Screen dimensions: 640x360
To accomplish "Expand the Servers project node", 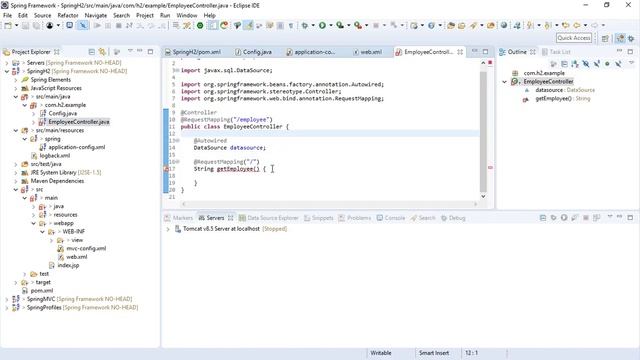I will [7, 63].
